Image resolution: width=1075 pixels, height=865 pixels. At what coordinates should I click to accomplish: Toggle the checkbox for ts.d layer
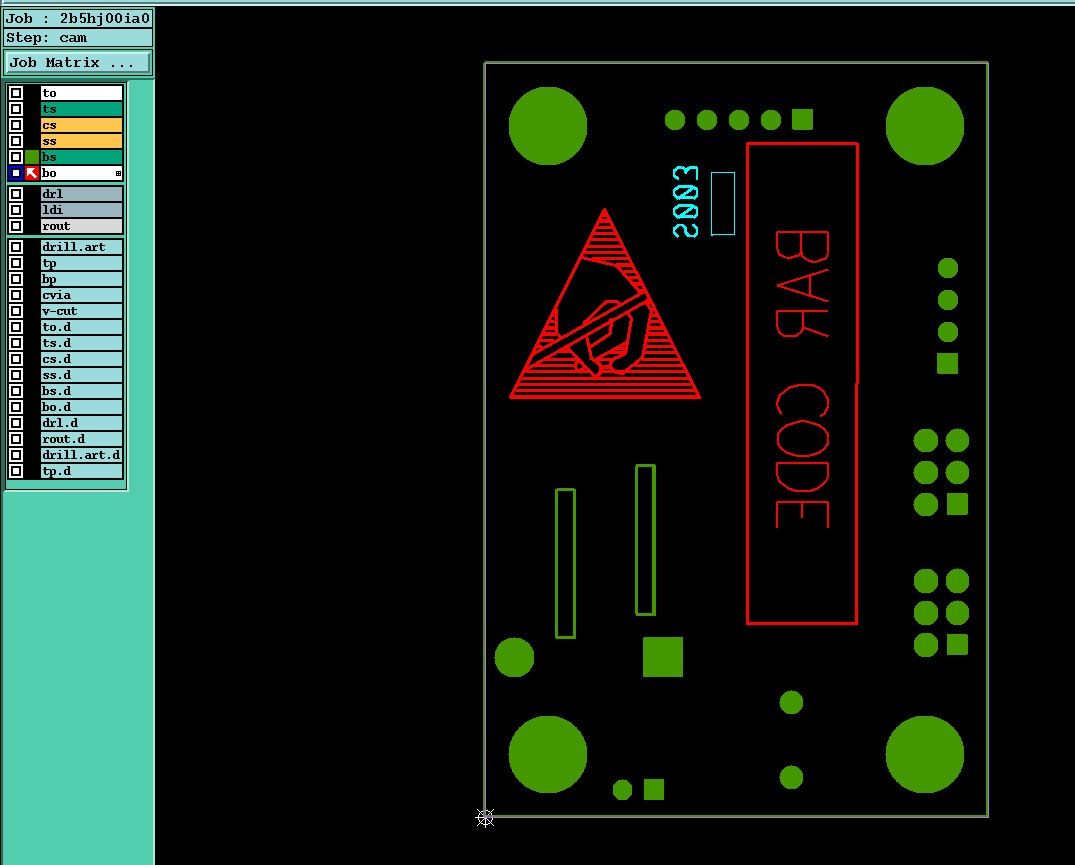click(16, 343)
